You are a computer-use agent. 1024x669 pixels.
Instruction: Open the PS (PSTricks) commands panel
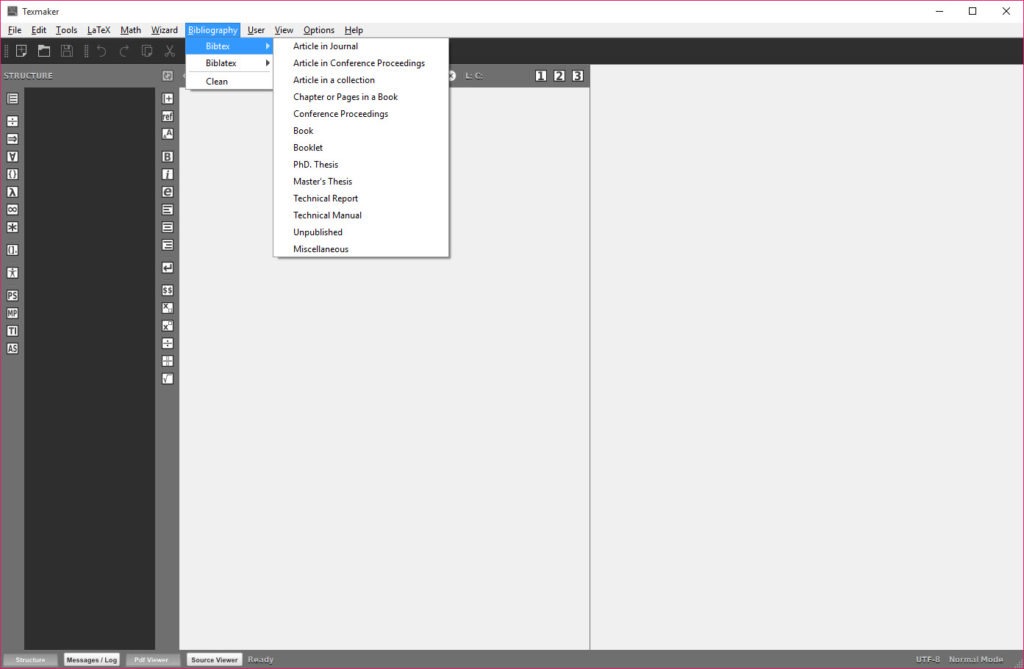coord(12,296)
